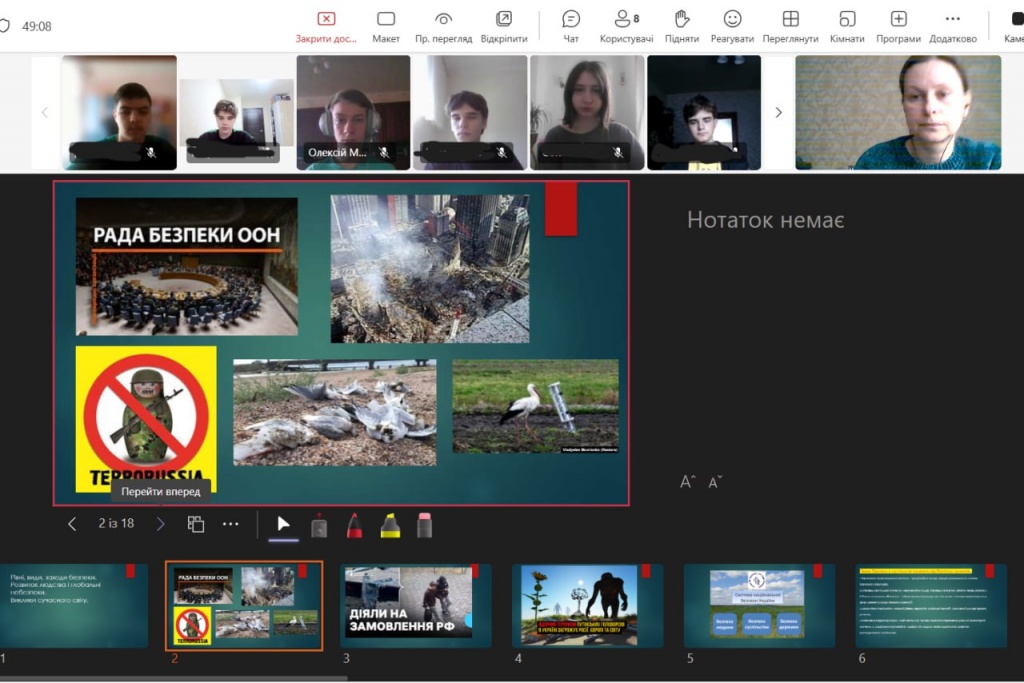Open the Макет layout menu

click(386, 26)
